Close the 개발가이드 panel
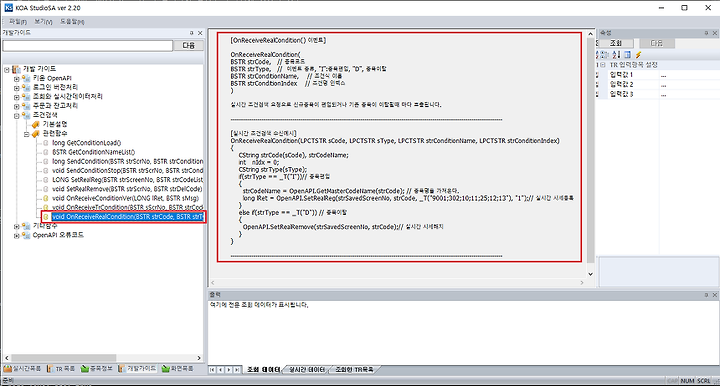This screenshot has width=720, height=386. pos(200,33)
